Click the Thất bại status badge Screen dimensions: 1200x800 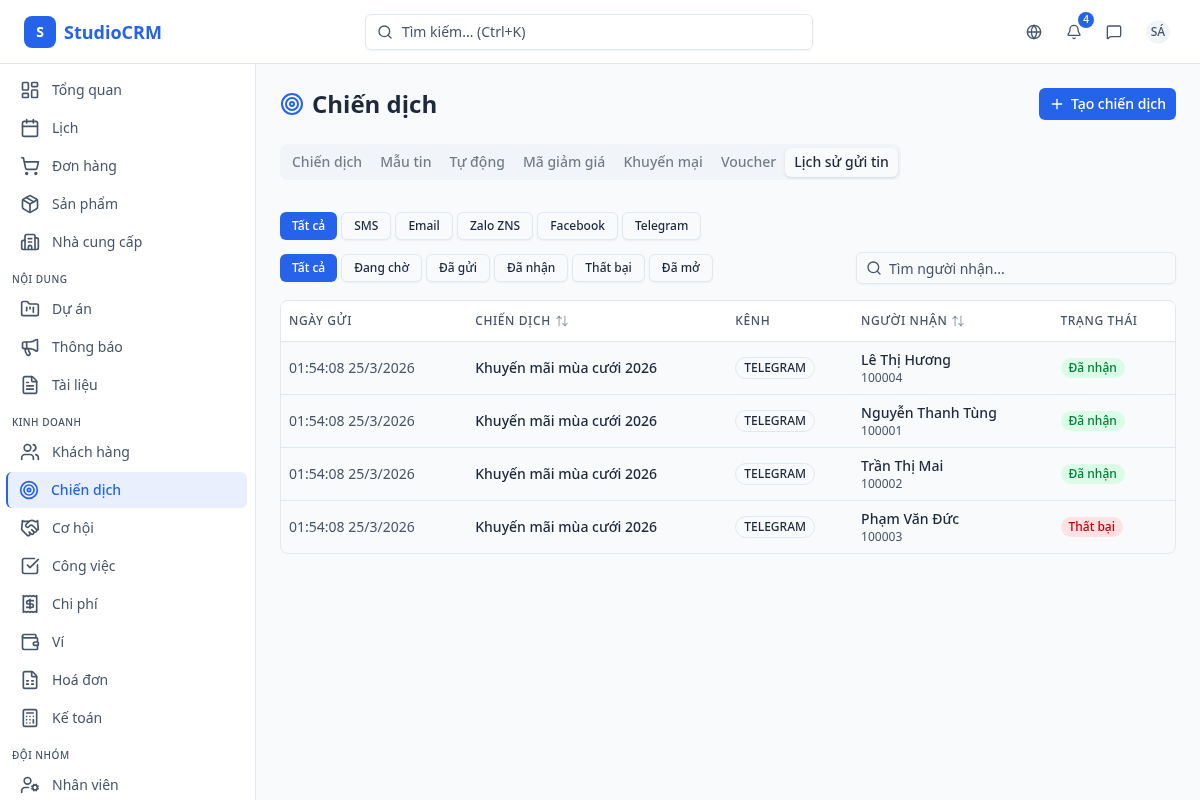[x=1091, y=527]
